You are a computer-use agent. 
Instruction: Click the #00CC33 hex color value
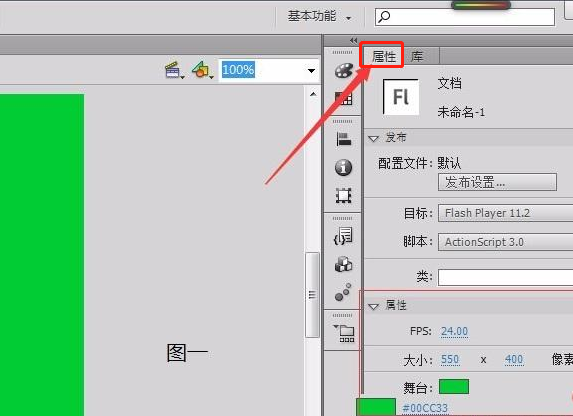click(x=425, y=408)
